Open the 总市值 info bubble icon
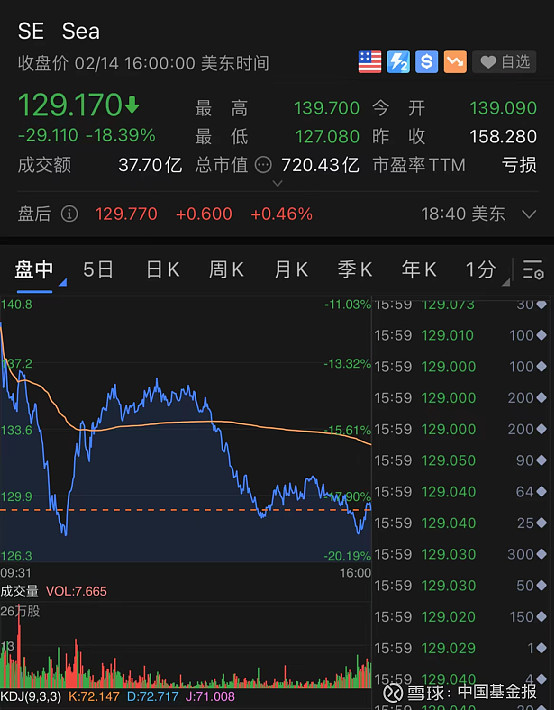This screenshot has width=554, height=710. pos(263,165)
